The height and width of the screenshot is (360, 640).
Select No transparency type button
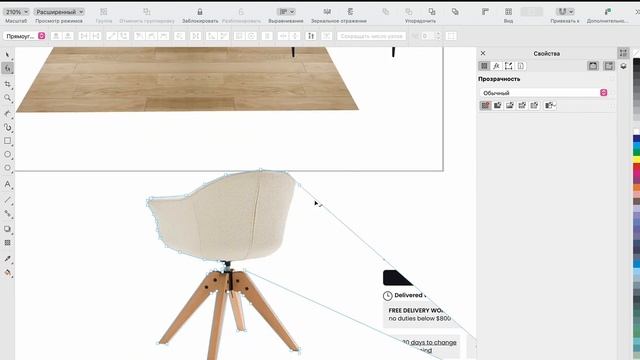(x=485, y=105)
